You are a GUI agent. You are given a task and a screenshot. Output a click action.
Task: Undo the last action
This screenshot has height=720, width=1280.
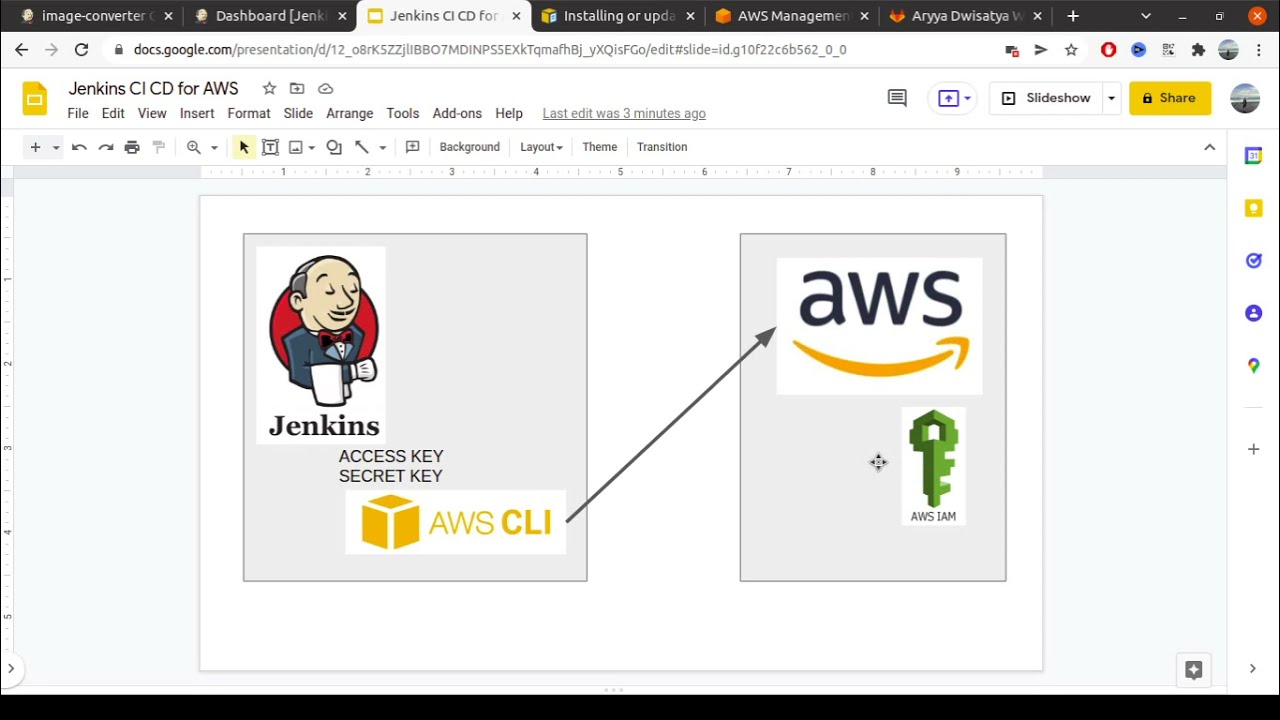tap(79, 147)
